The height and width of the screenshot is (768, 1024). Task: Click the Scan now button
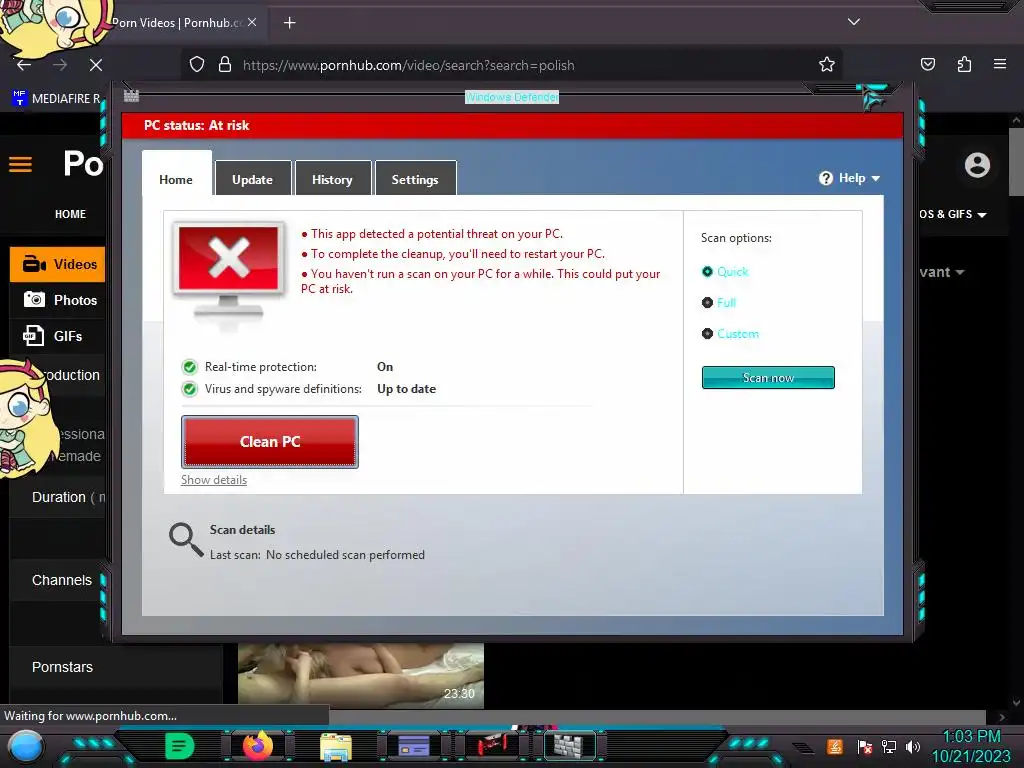(768, 377)
